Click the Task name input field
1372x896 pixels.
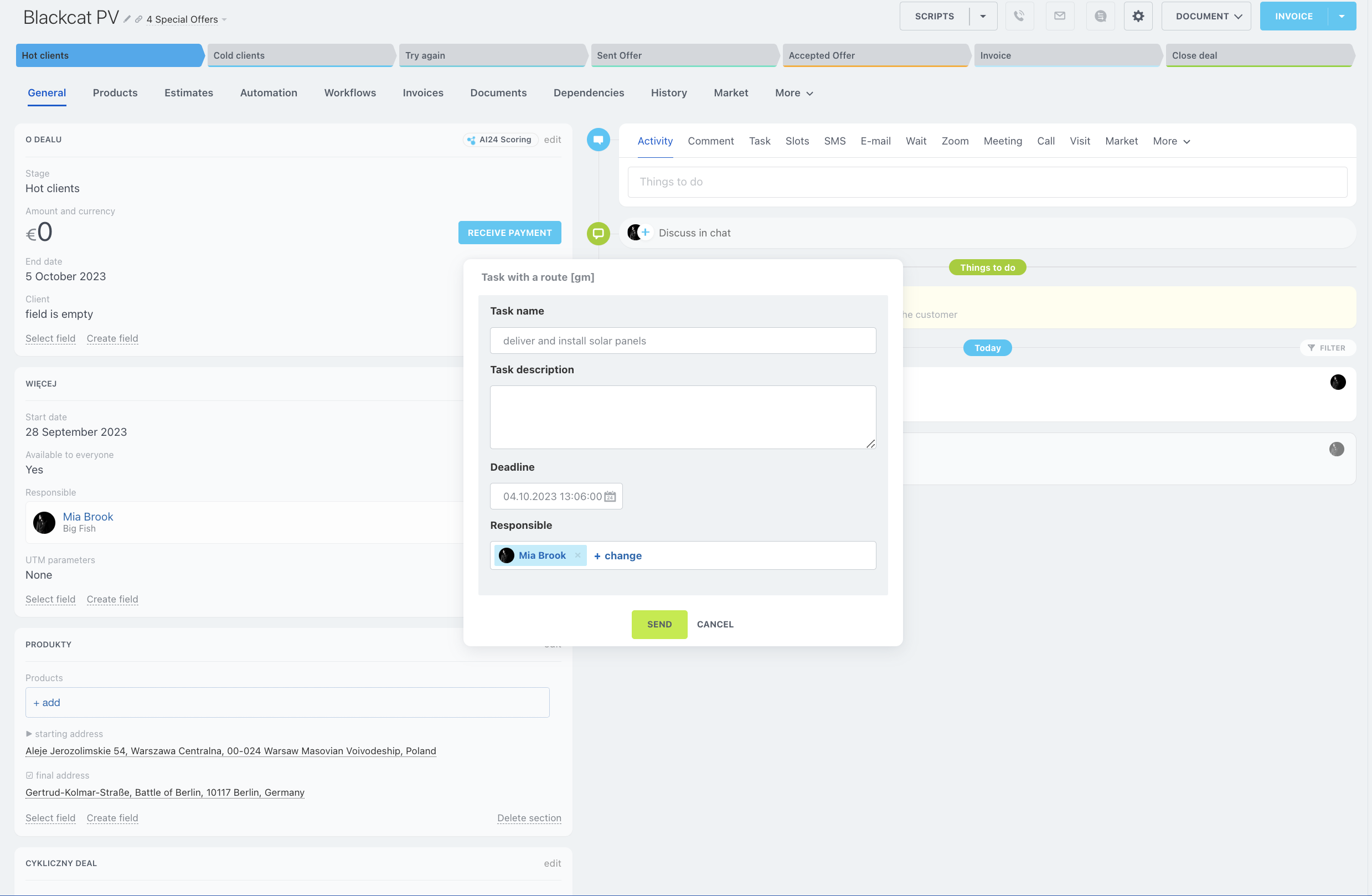(683, 341)
